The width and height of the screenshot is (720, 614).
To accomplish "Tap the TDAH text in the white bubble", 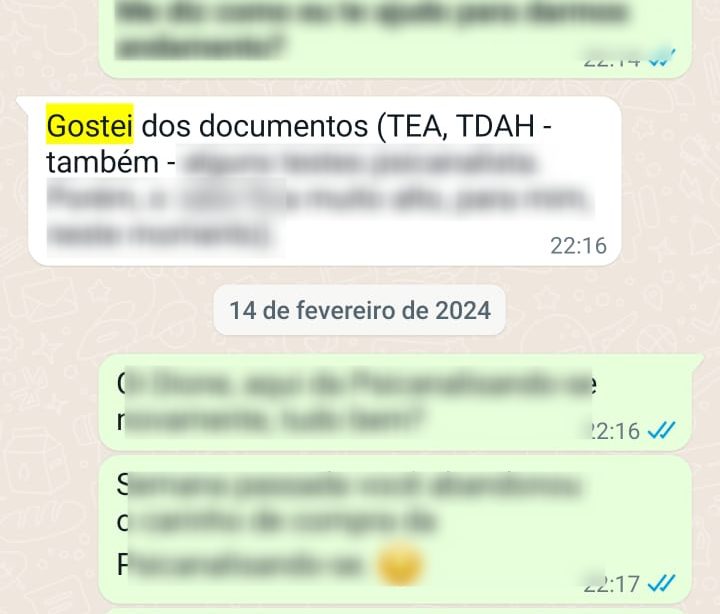I will coord(496,125).
